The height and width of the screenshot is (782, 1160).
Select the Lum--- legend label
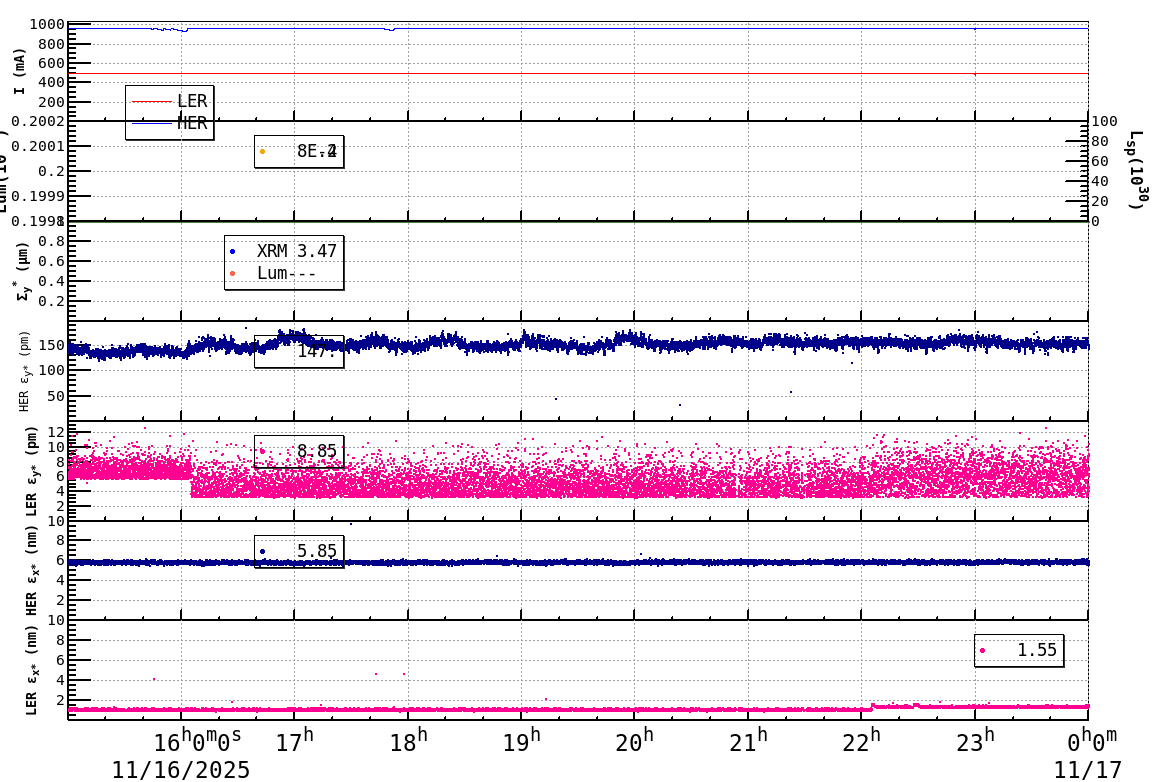[286, 273]
